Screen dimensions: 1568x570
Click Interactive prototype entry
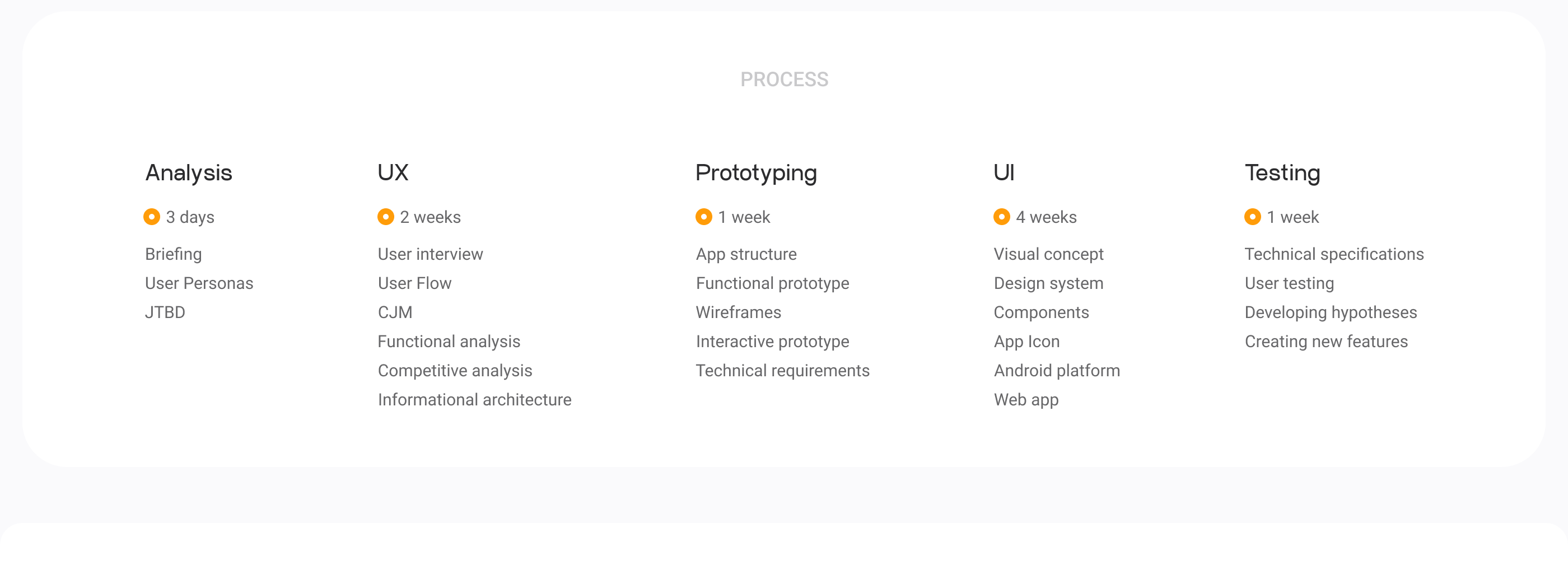(772, 342)
